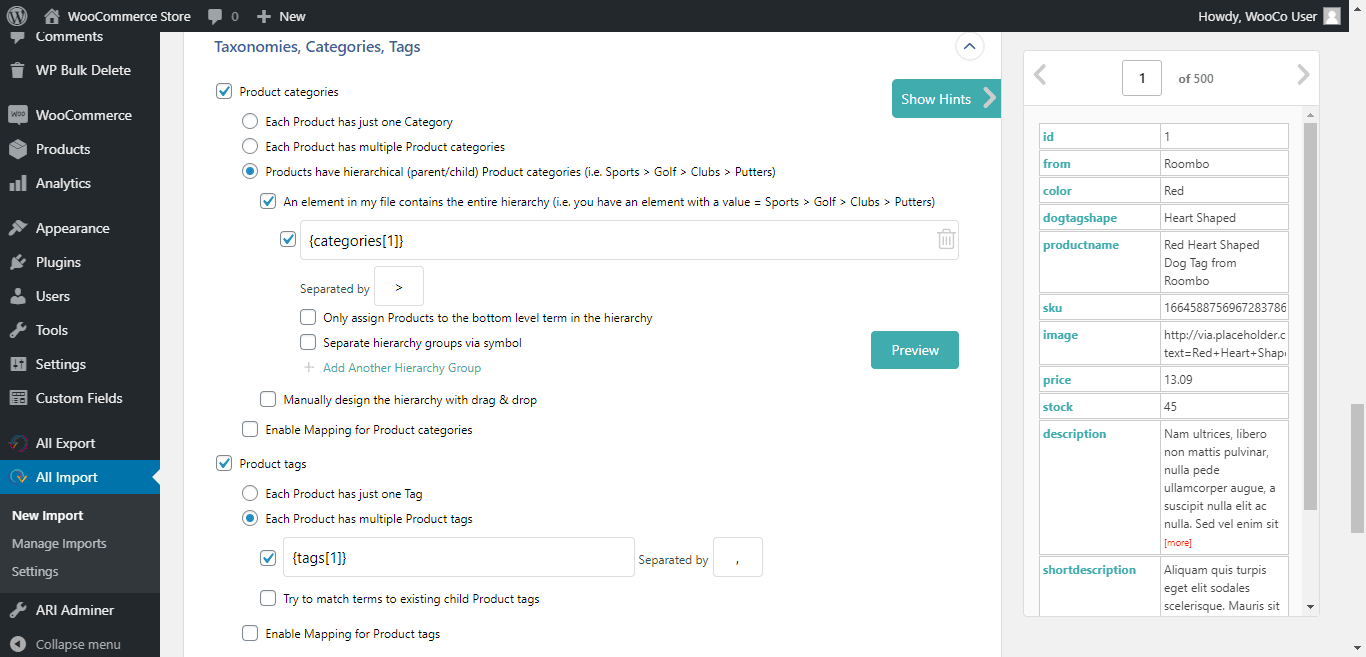This screenshot has width=1366, height=657.
Task: Click the Products box icon
Action: click(x=18, y=149)
